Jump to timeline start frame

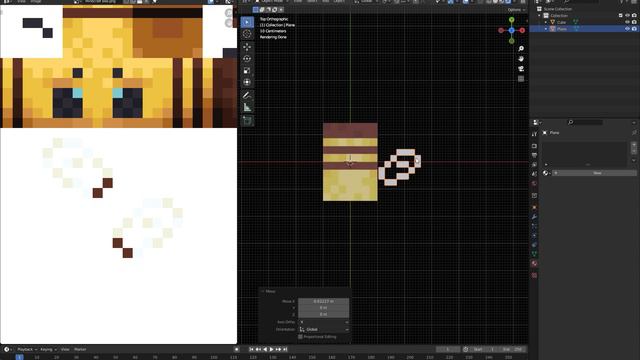(251, 349)
